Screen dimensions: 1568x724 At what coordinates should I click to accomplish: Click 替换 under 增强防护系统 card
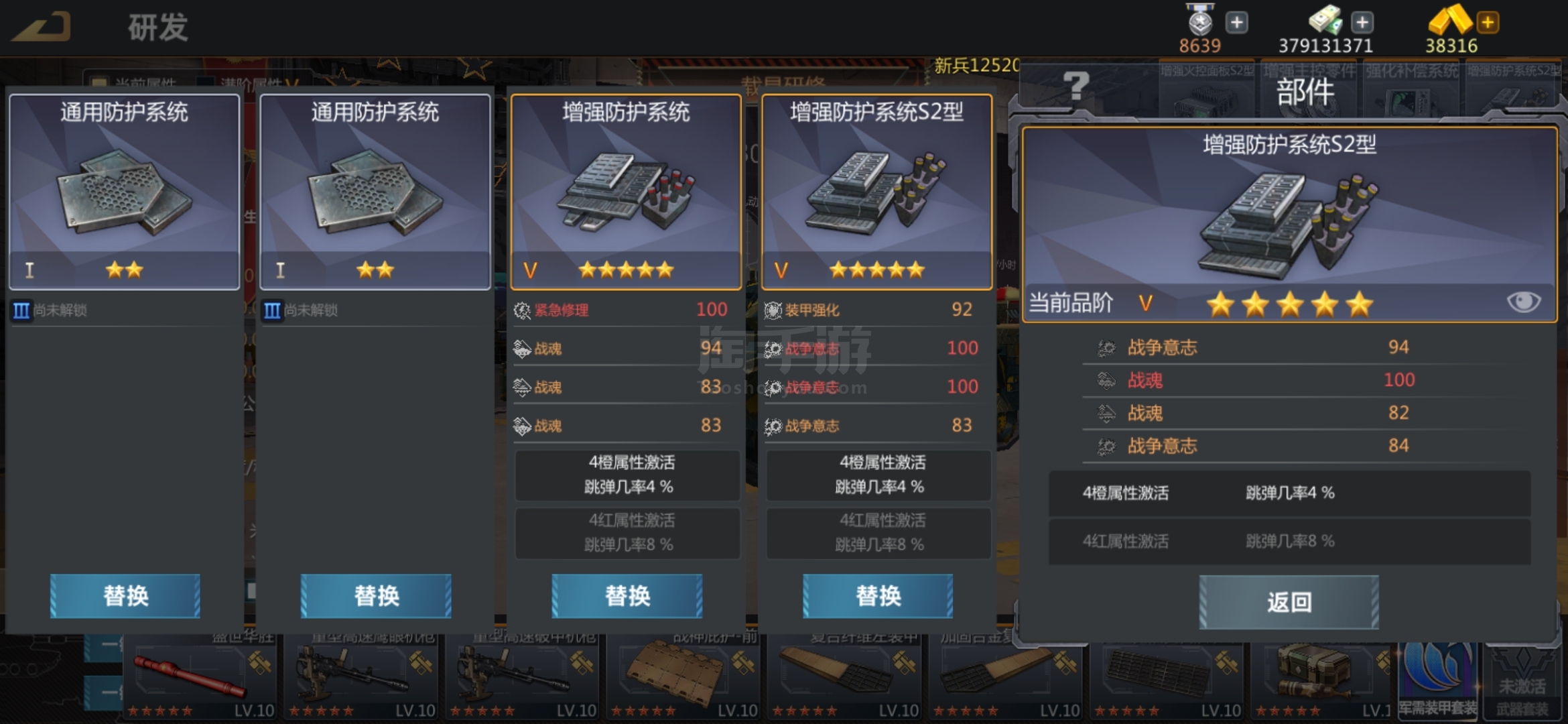627,596
